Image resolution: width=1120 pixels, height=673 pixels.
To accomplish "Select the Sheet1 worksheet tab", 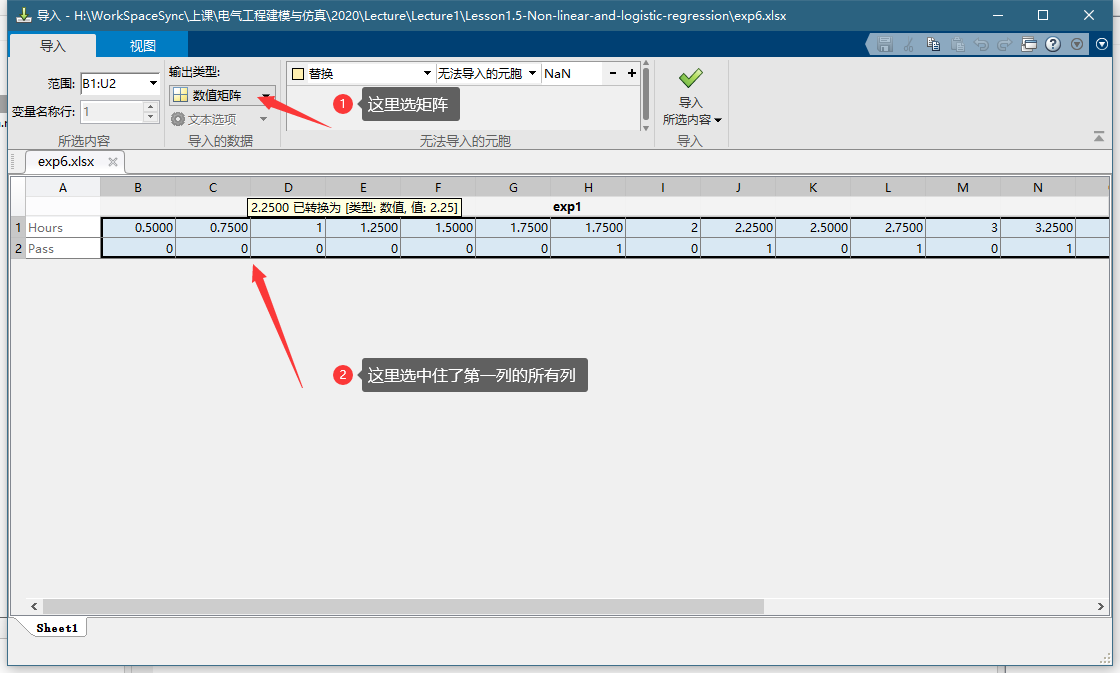I will pos(57,628).
